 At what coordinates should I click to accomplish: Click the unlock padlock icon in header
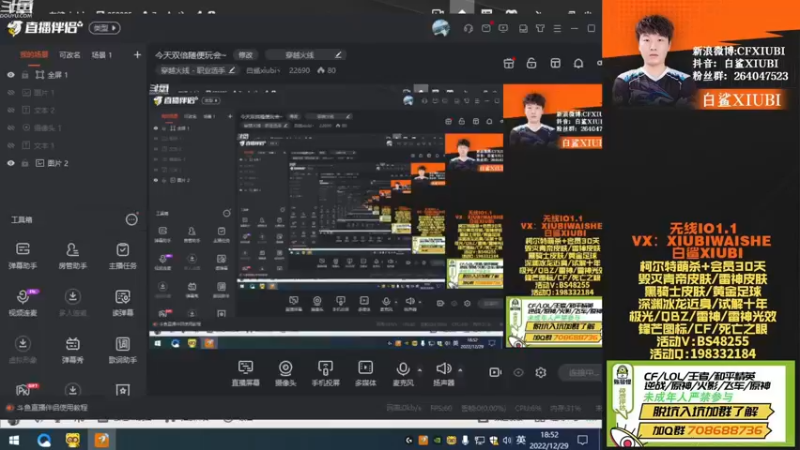pyautogui.click(x=531, y=63)
